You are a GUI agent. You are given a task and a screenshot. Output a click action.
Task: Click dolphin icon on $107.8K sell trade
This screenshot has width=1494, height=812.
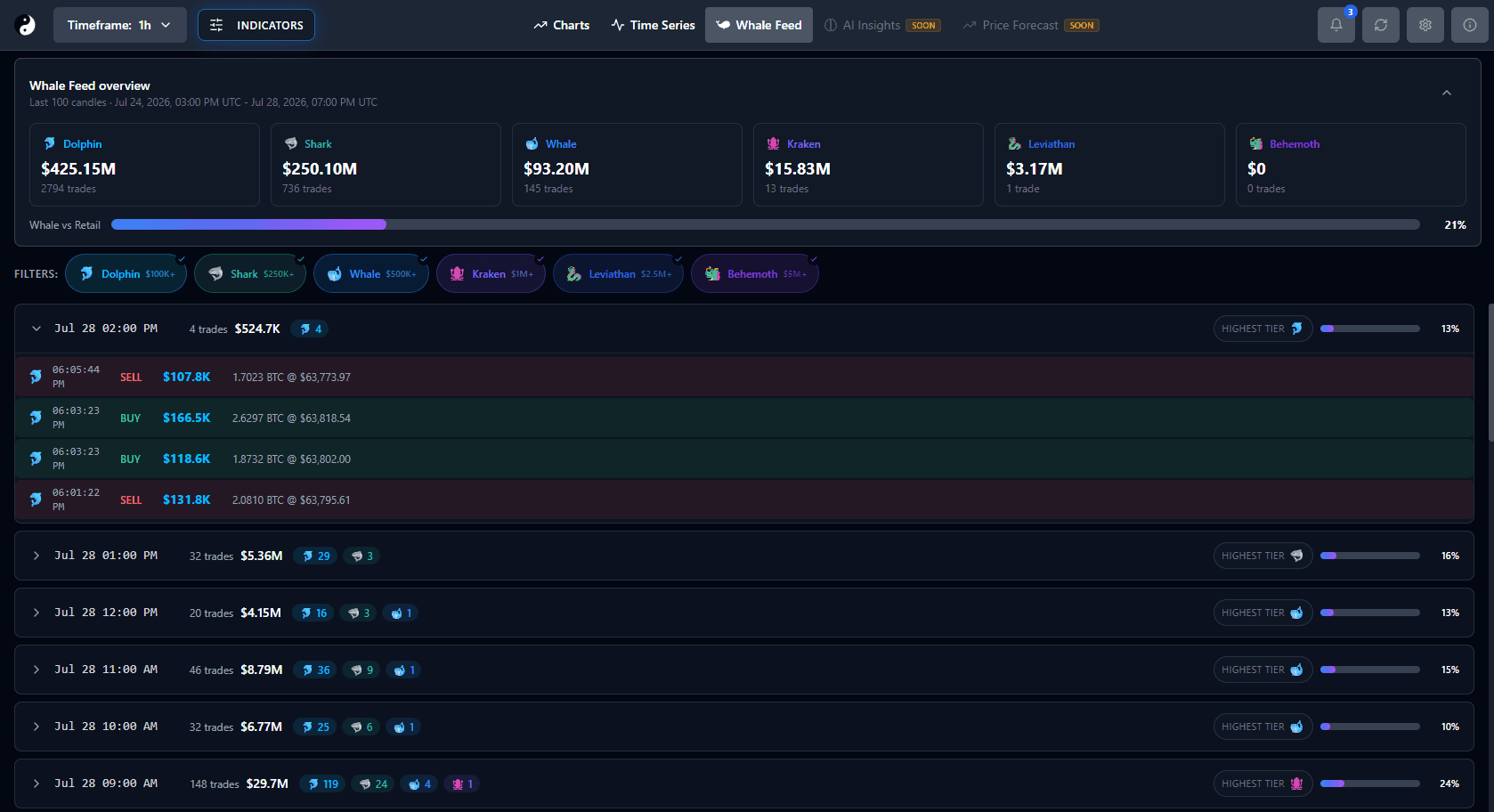(x=36, y=377)
